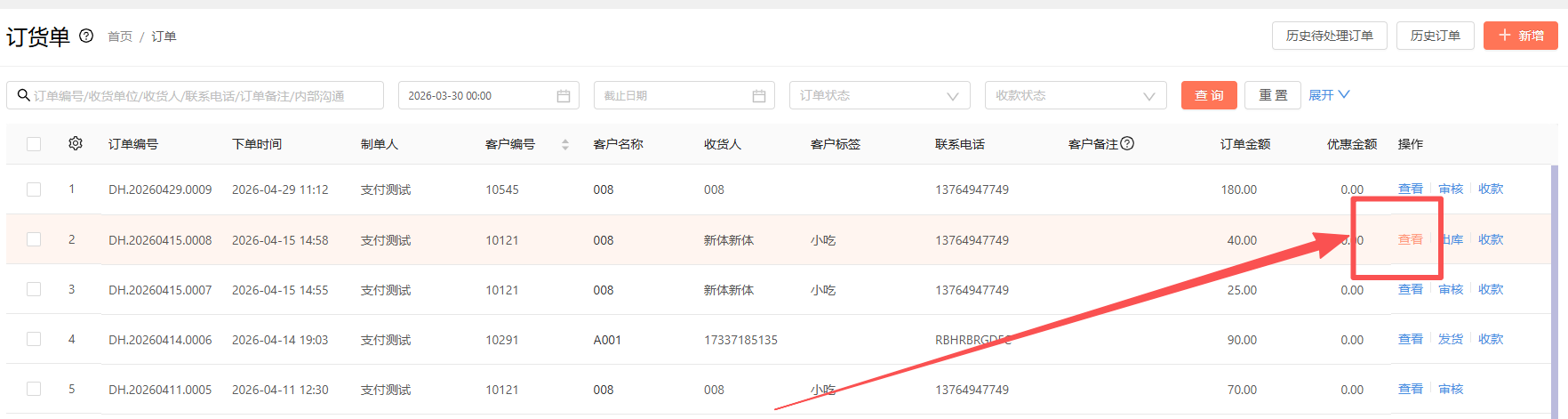Click the 重置 reset button

1273,95
